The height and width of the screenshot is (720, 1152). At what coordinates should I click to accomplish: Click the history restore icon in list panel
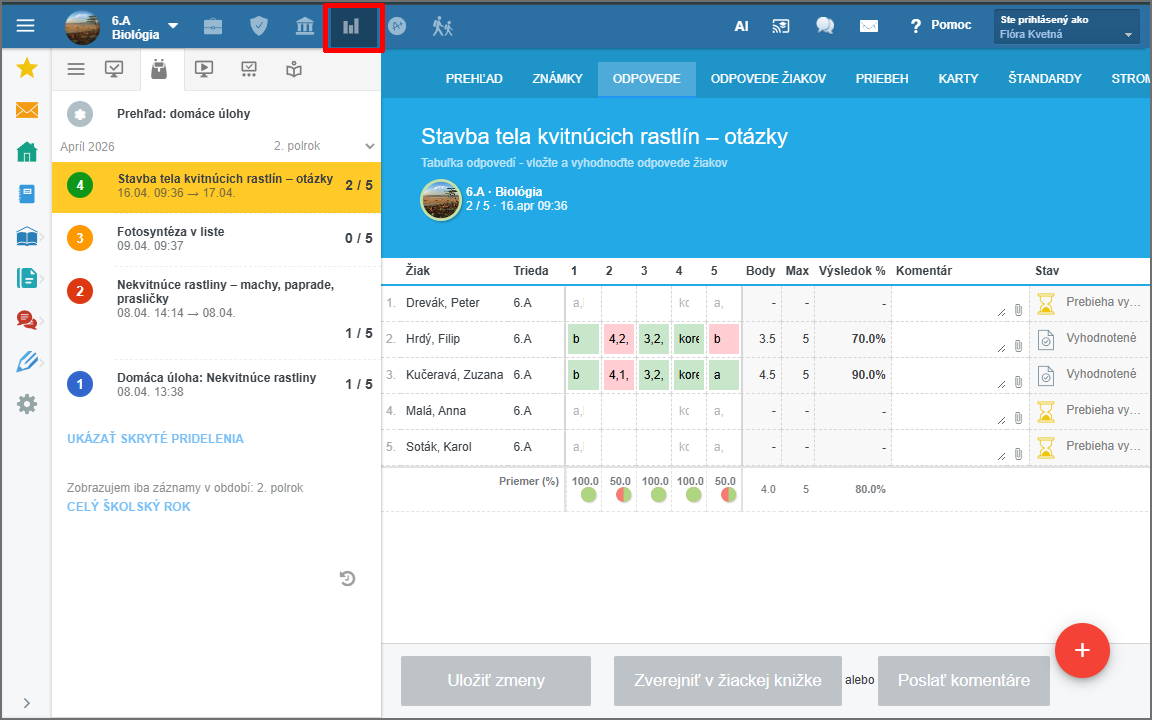tap(347, 578)
